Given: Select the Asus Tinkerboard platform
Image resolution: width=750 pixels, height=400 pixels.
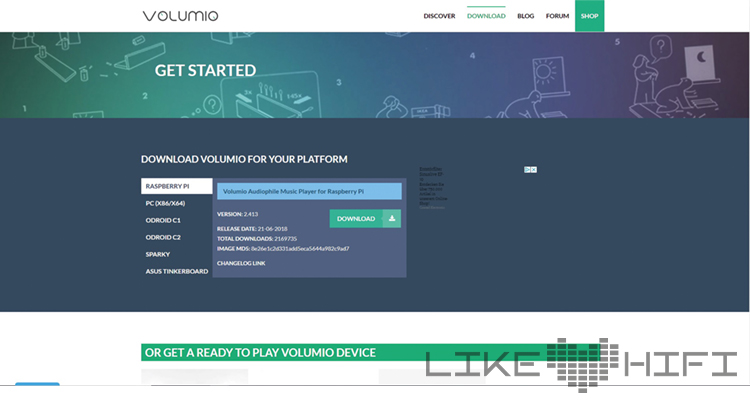Looking at the screenshot, I should tap(177, 271).
